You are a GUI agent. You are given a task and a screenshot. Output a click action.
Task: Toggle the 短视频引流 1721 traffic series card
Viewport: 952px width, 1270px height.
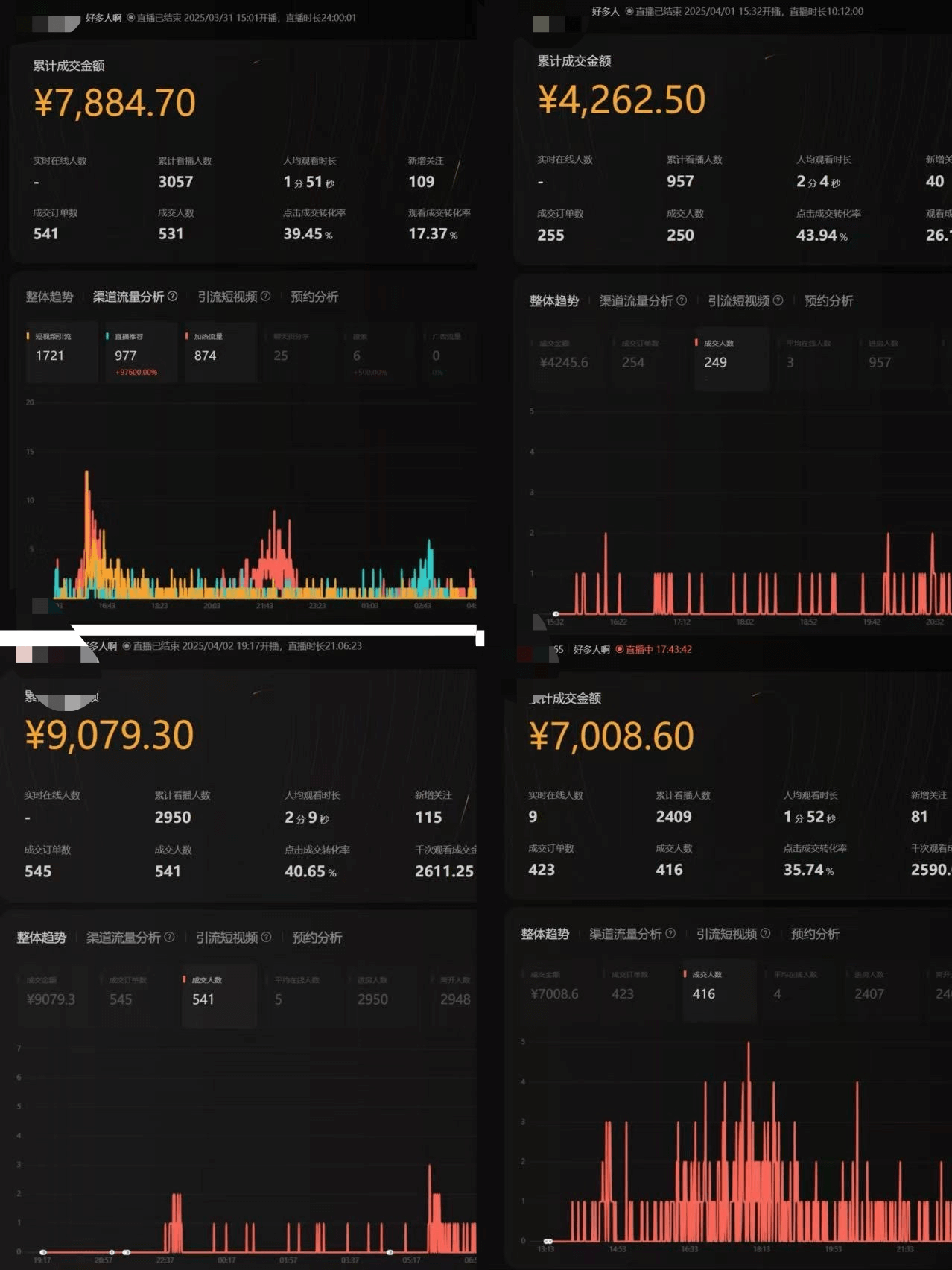point(61,352)
